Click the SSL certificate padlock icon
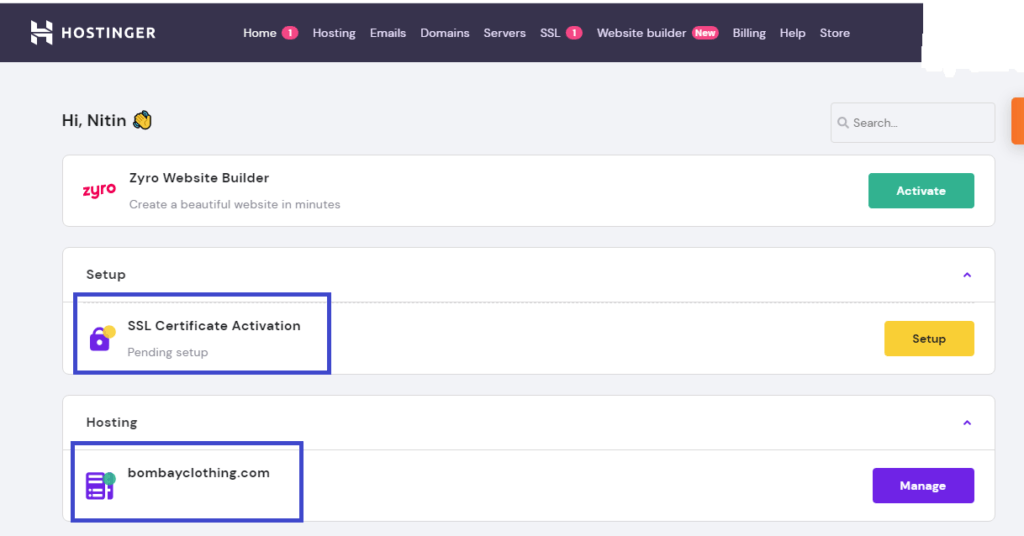This screenshot has width=1024, height=536. point(102,338)
